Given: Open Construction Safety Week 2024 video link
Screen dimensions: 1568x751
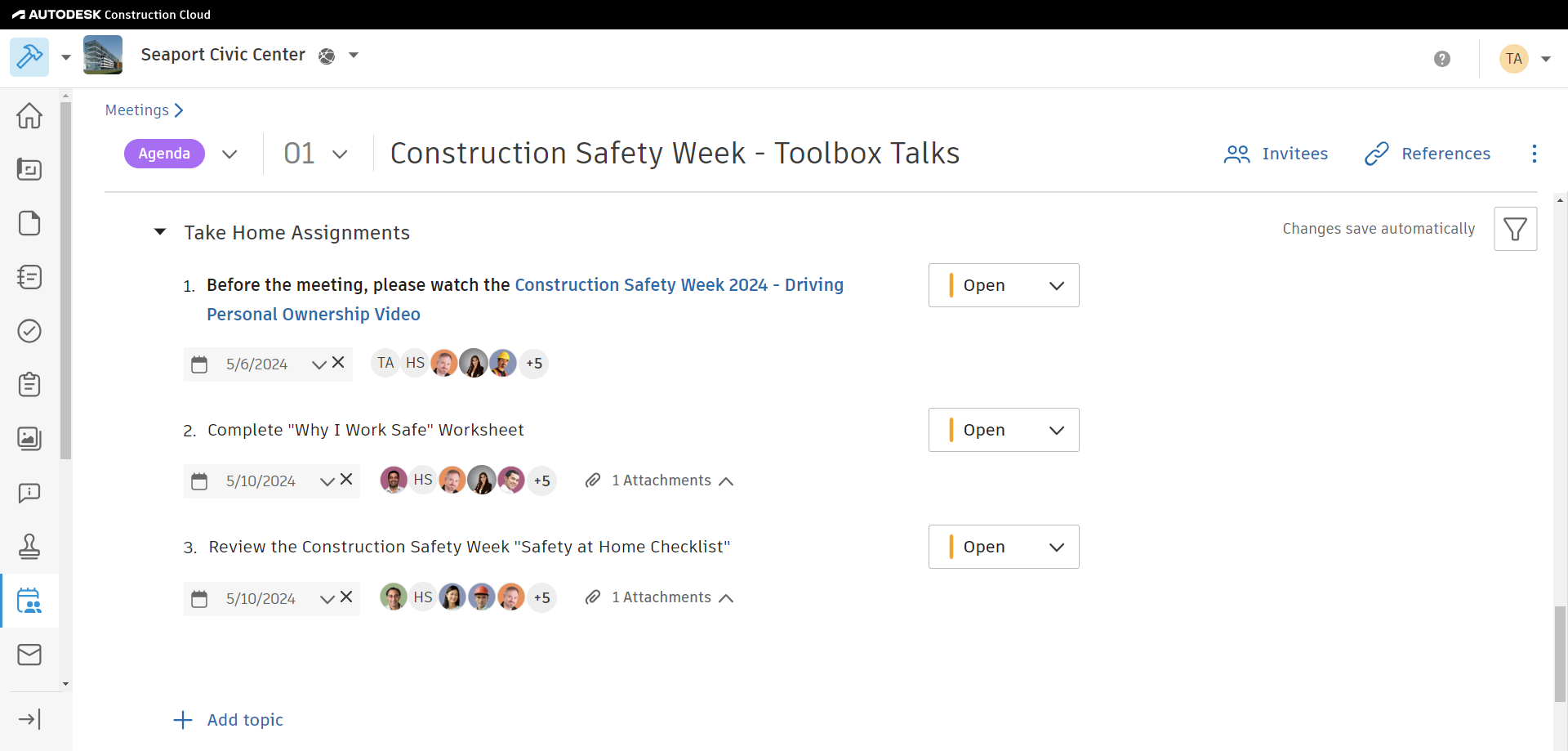Looking at the screenshot, I should (x=679, y=285).
